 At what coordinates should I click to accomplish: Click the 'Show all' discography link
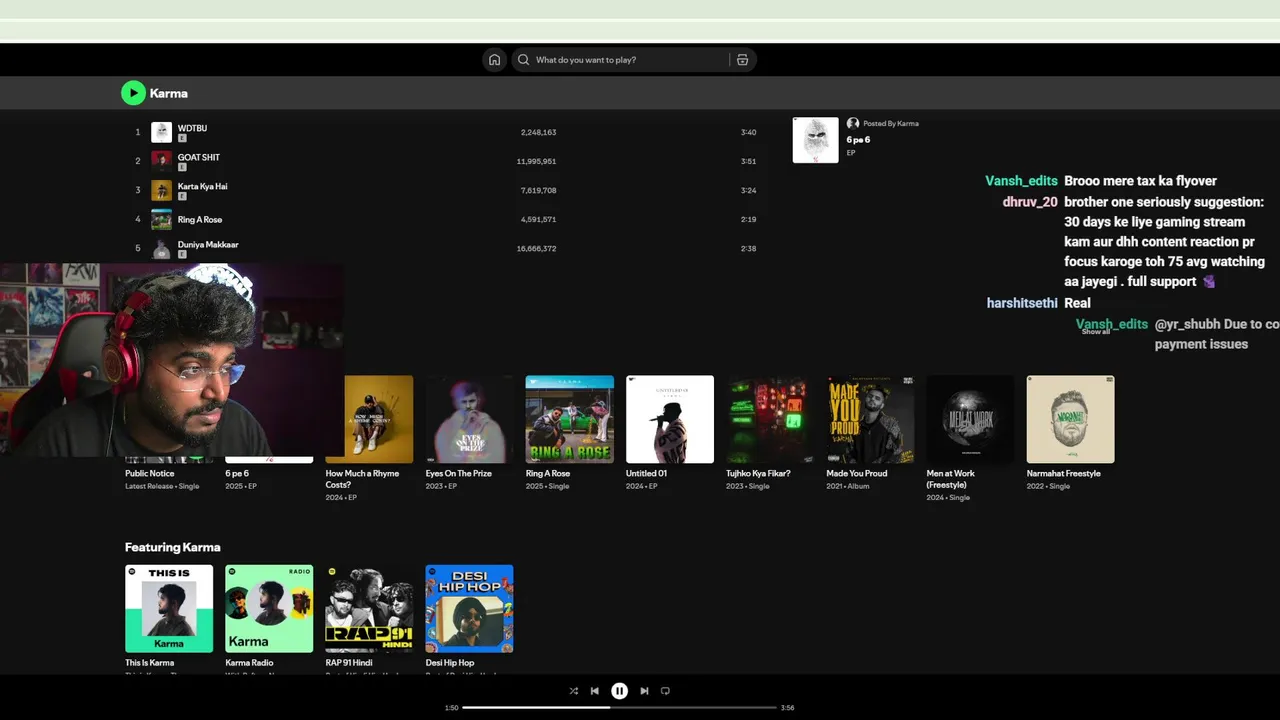(x=1096, y=331)
